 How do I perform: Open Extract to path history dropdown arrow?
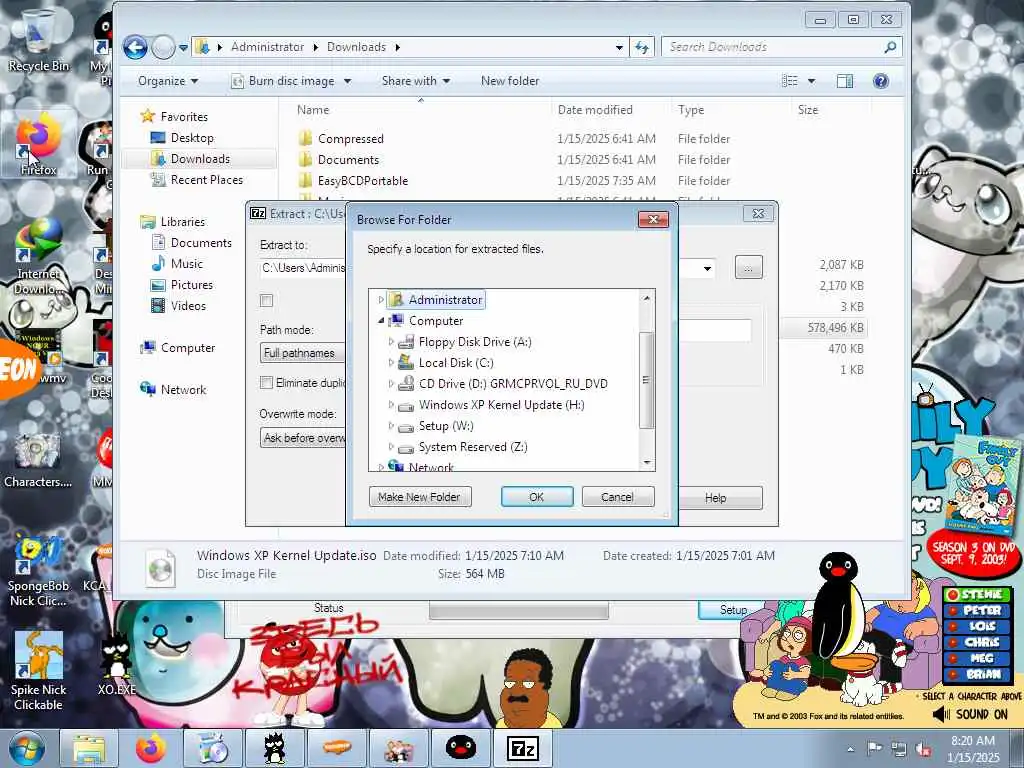(707, 268)
